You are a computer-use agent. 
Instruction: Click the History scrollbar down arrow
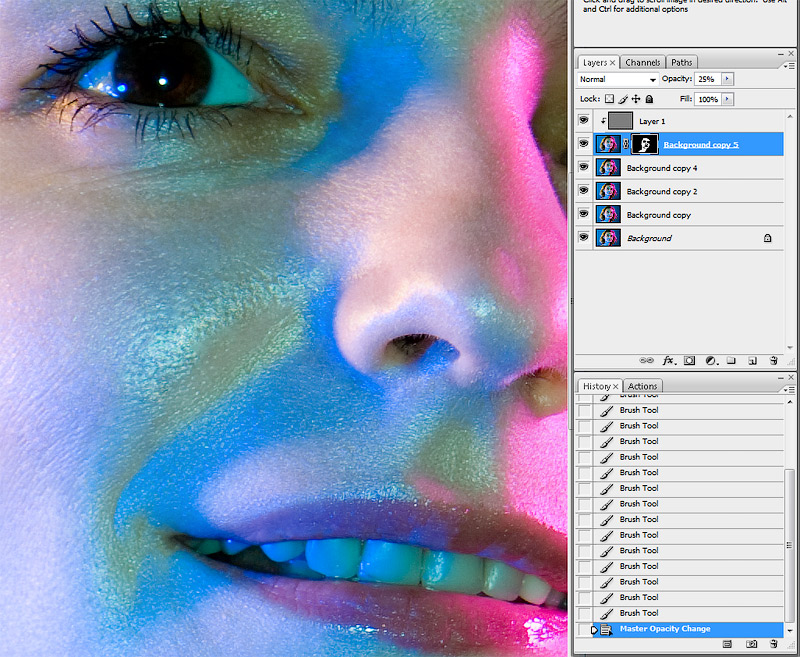point(789,631)
